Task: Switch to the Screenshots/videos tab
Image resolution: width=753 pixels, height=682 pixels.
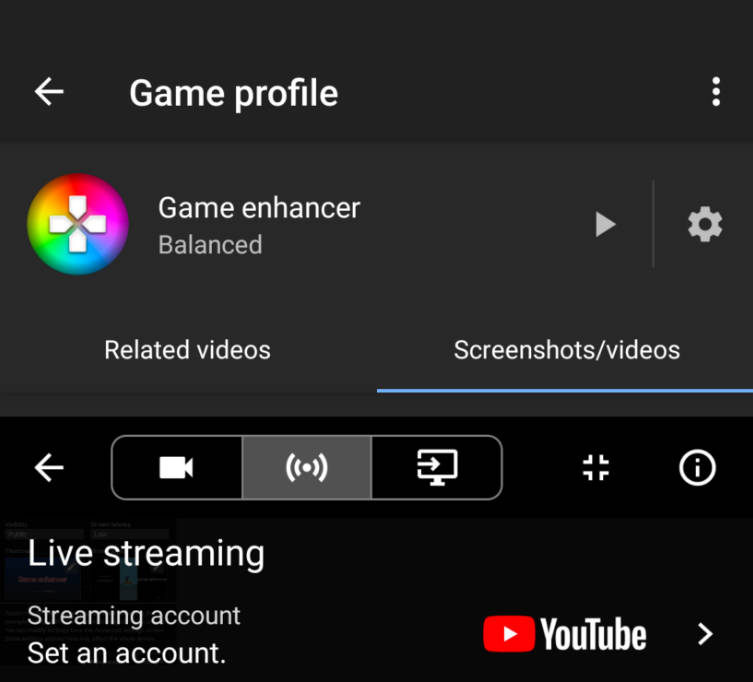Action: pyautogui.click(x=567, y=350)
